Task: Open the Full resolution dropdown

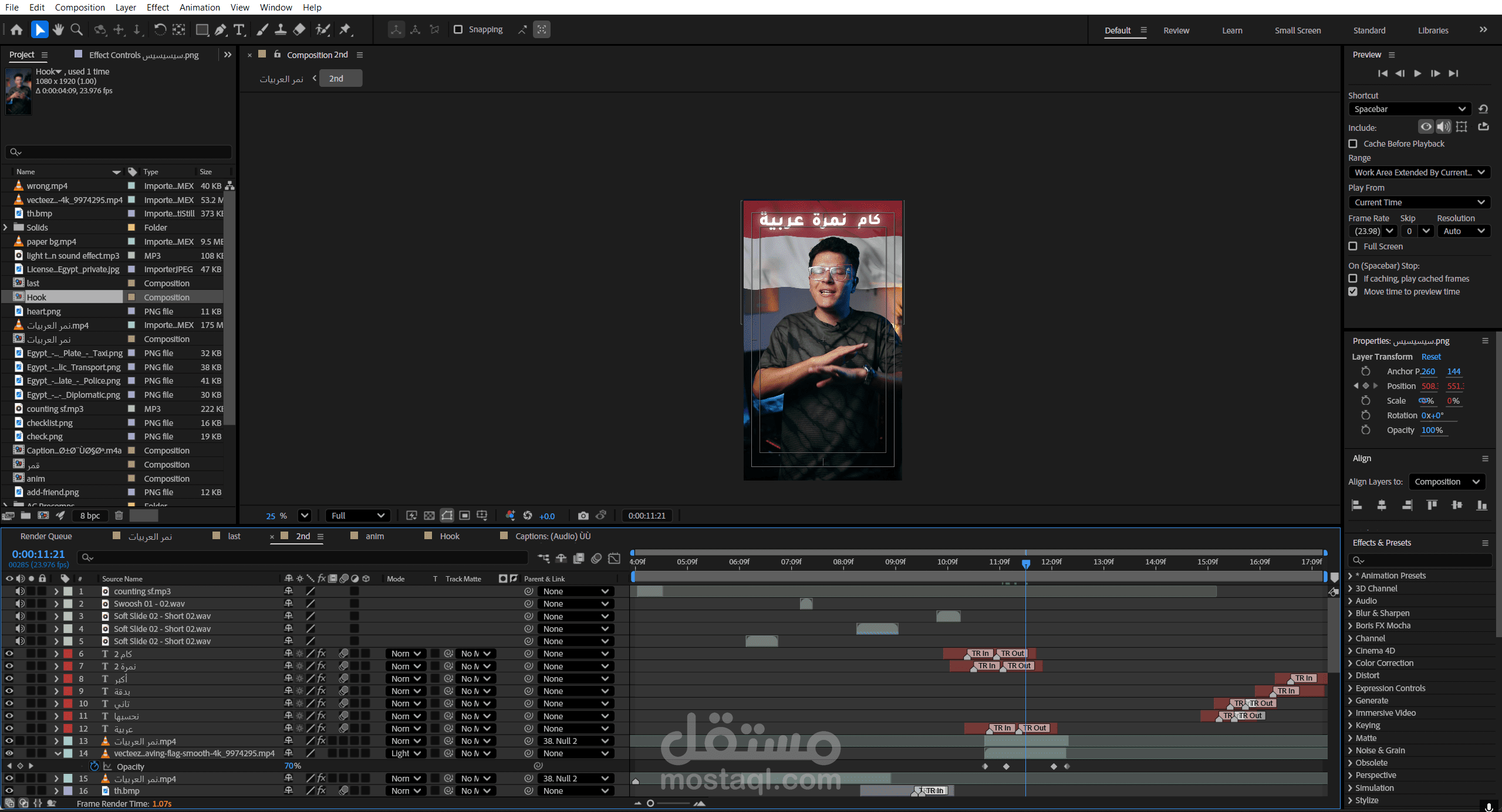Action: [357, 516]
